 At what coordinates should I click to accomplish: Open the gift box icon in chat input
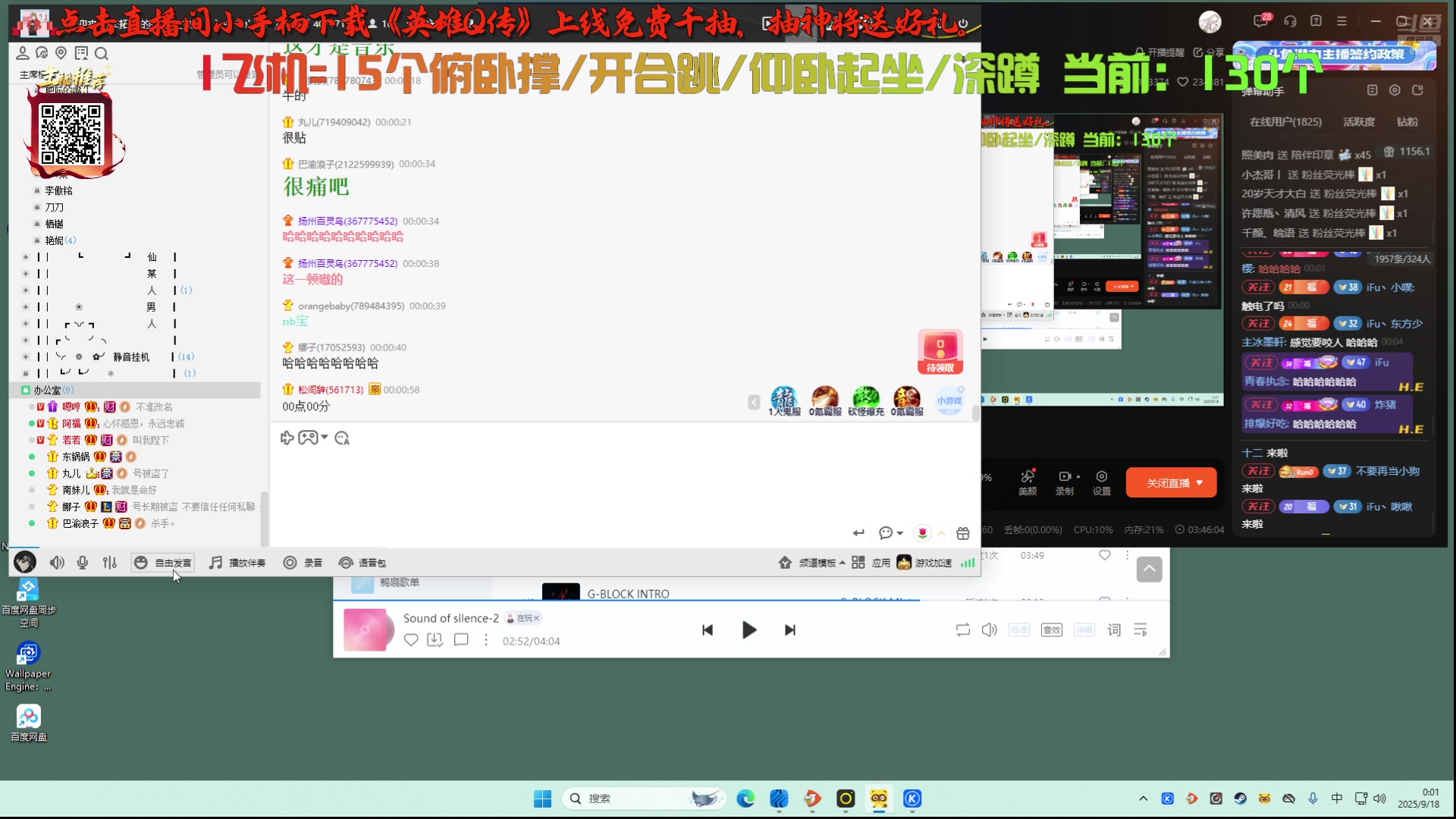(963, 533)
